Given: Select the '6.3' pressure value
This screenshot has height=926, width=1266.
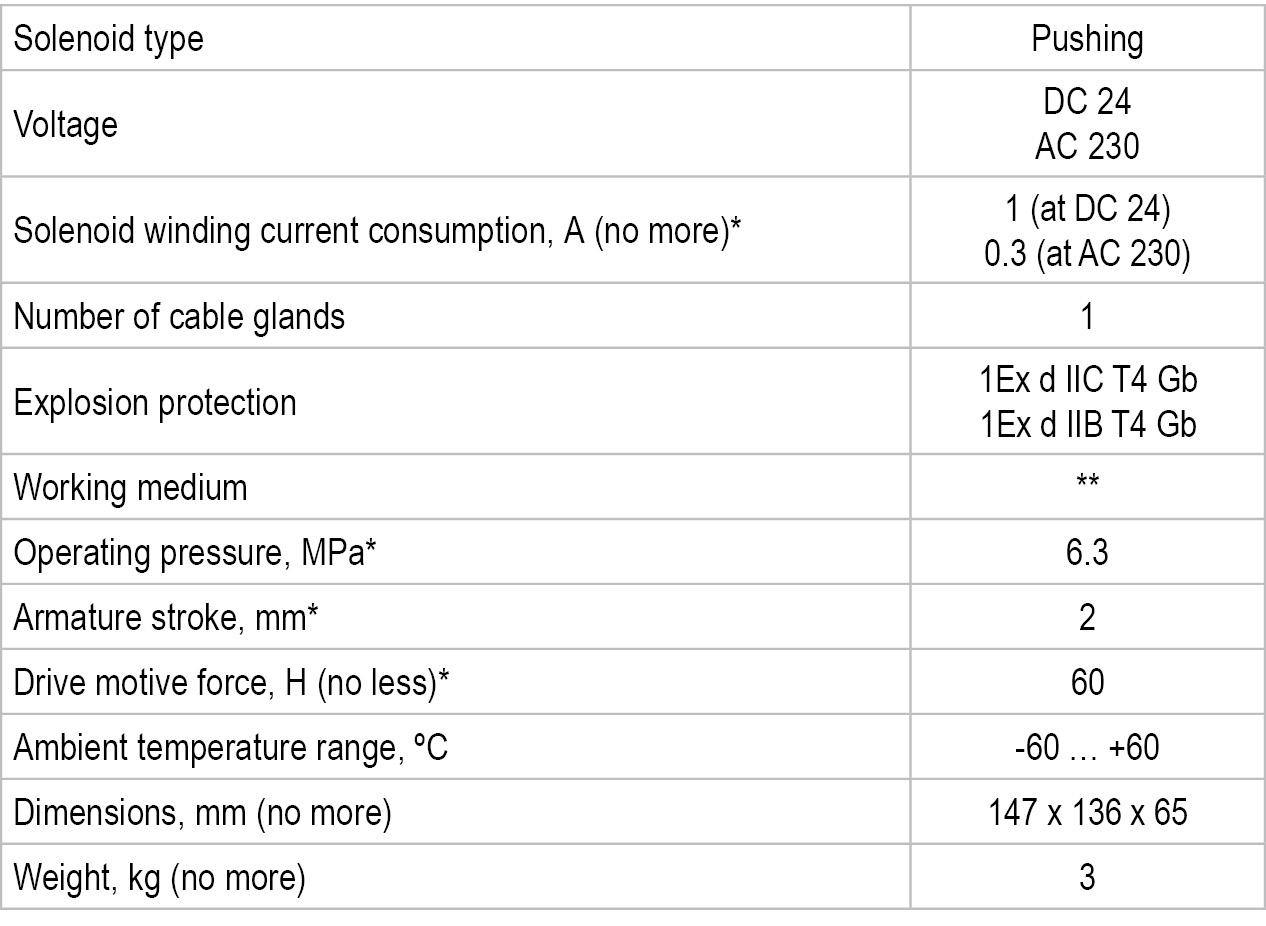Looking at the screenshot, I should point(1087,553).
